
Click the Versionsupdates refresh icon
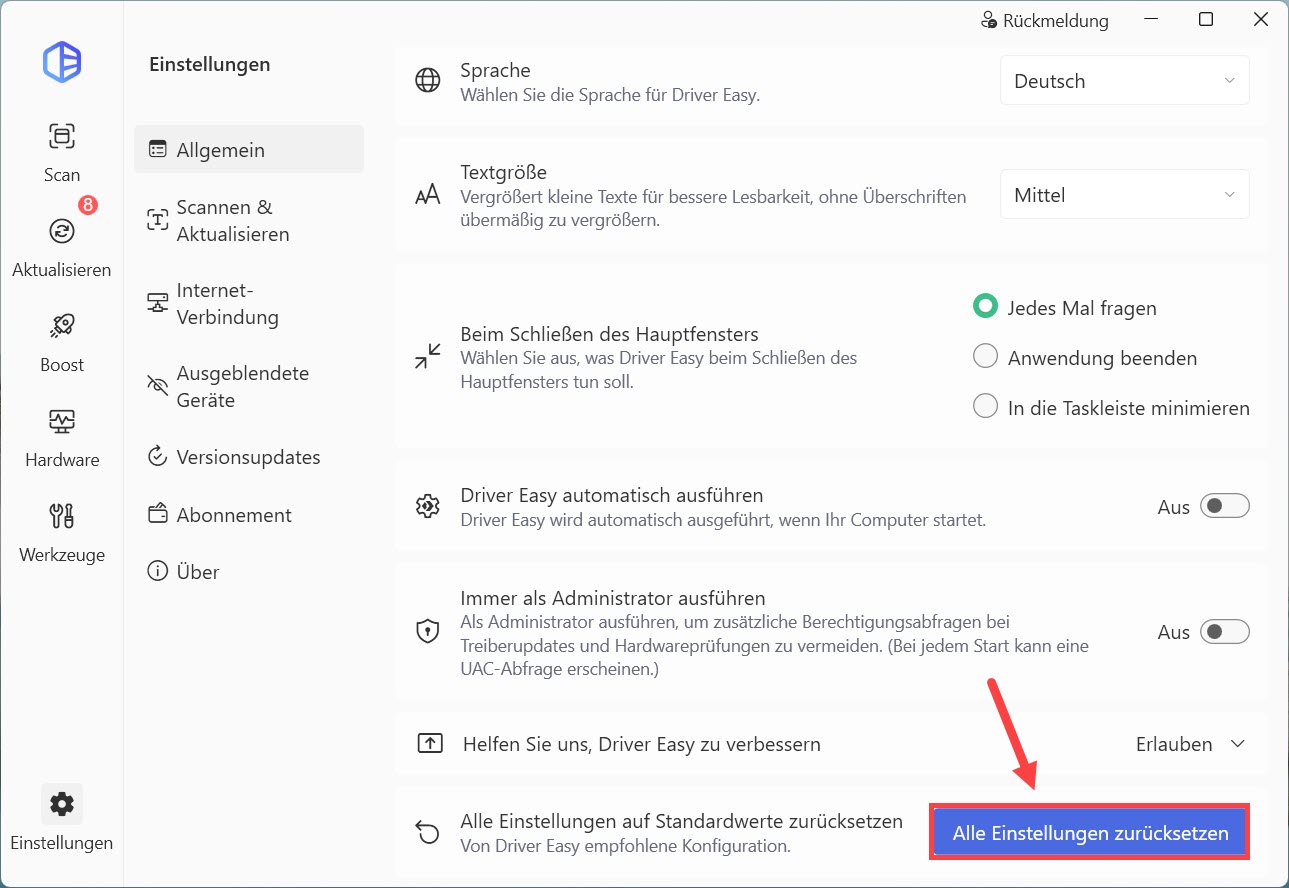point(158,457)
